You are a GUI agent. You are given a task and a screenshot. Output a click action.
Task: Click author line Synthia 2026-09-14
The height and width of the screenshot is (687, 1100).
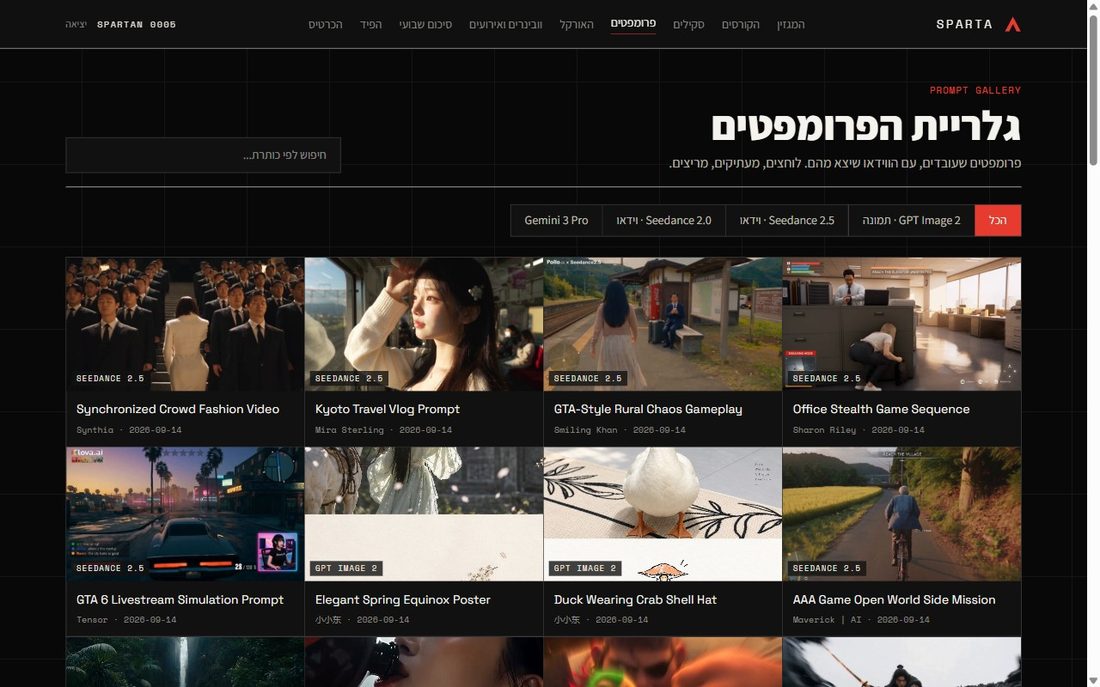coord(128,429)
